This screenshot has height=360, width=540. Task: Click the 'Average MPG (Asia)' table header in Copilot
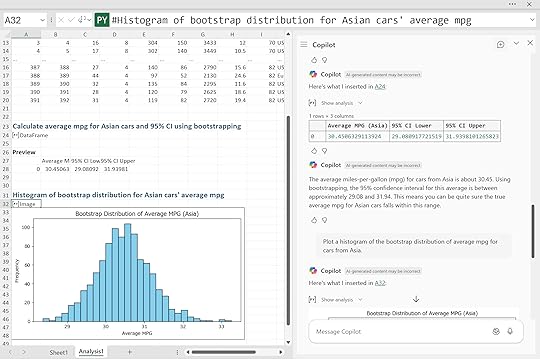coord(357,126)
